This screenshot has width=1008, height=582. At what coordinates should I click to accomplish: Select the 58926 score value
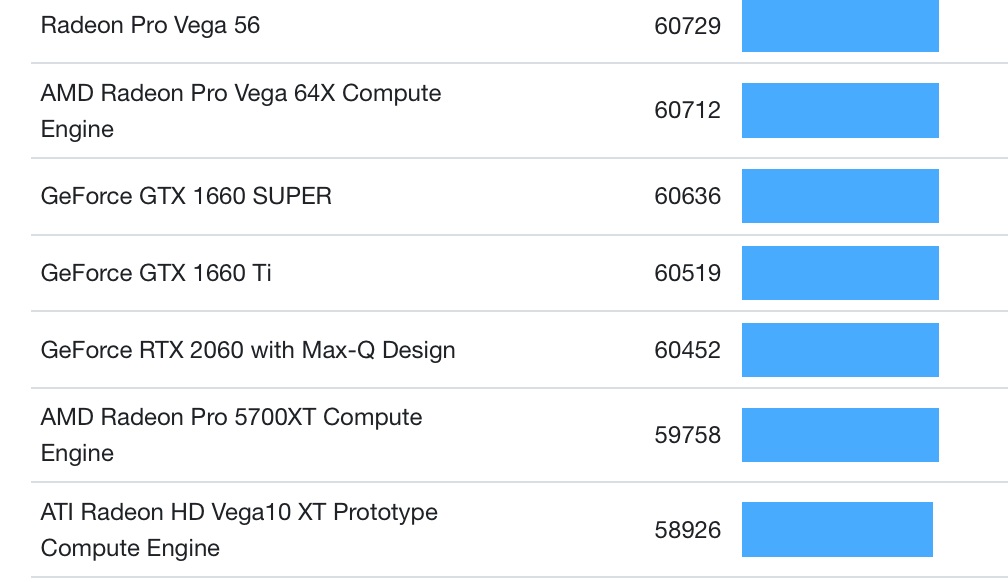(687, 530)
